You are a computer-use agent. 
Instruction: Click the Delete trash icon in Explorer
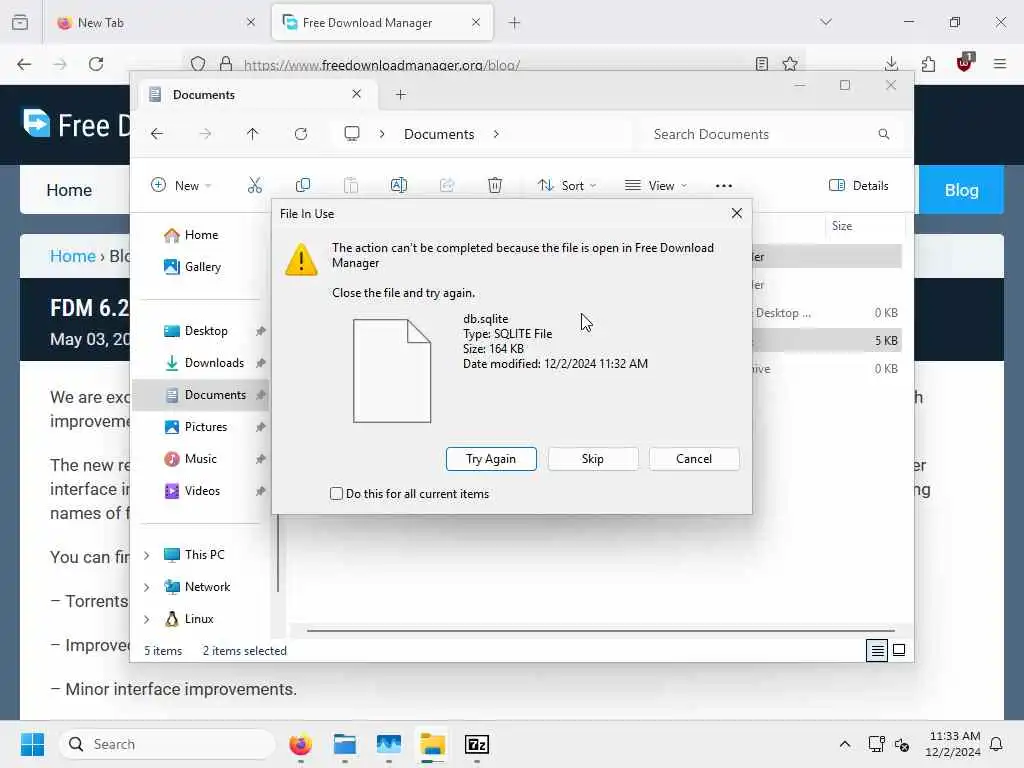tap(495, 185)
